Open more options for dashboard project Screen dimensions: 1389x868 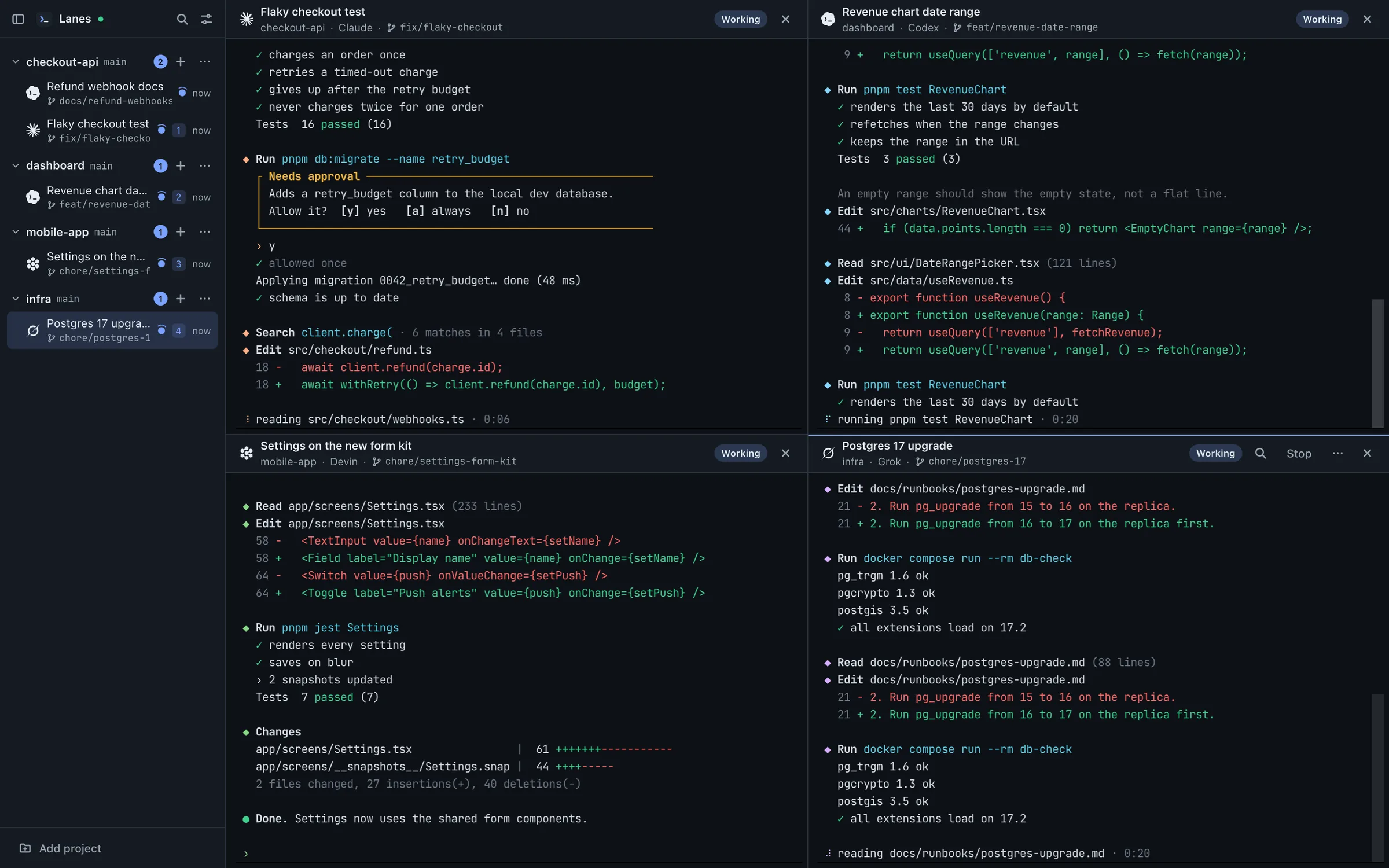click(x=204, y=166)
